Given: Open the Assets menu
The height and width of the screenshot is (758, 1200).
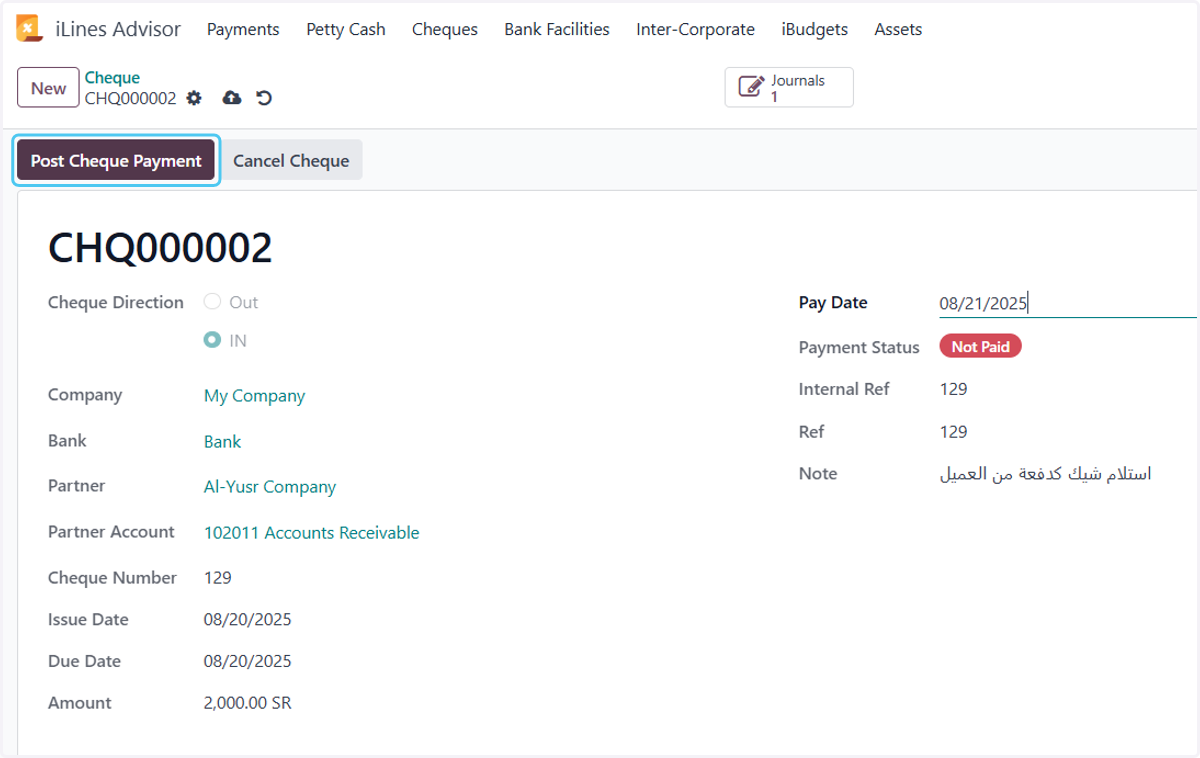Looking at the screenshot, I should (898, 29).
